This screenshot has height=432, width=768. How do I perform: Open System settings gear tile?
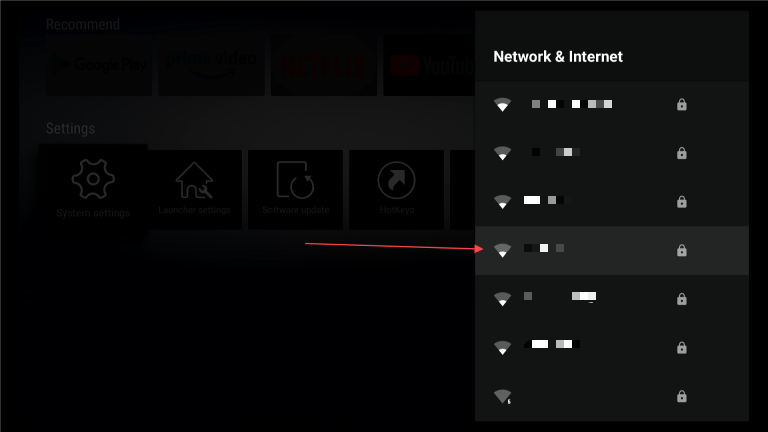(x=93, y=190)
